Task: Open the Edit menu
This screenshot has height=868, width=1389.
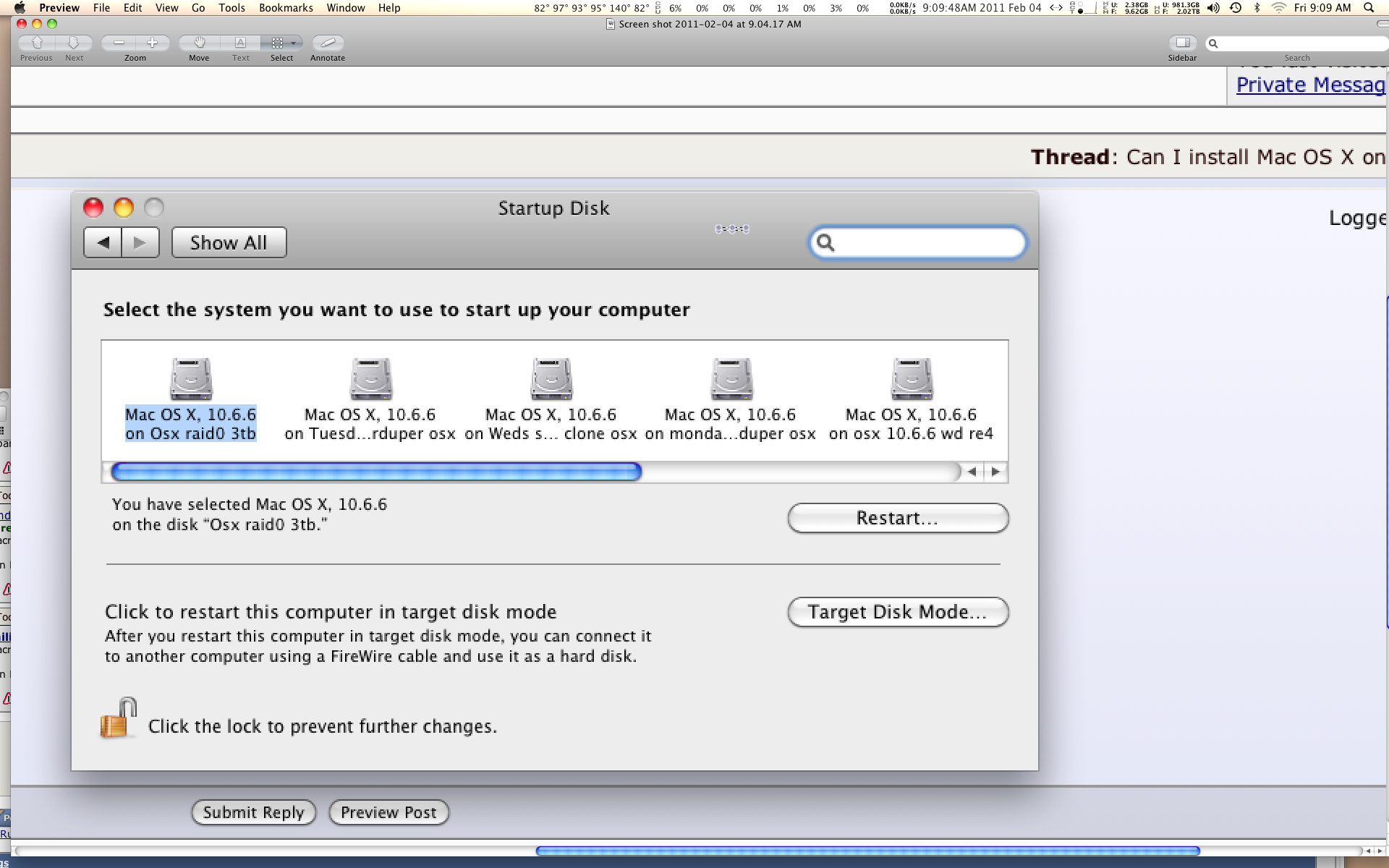Action: coord(133,8)
